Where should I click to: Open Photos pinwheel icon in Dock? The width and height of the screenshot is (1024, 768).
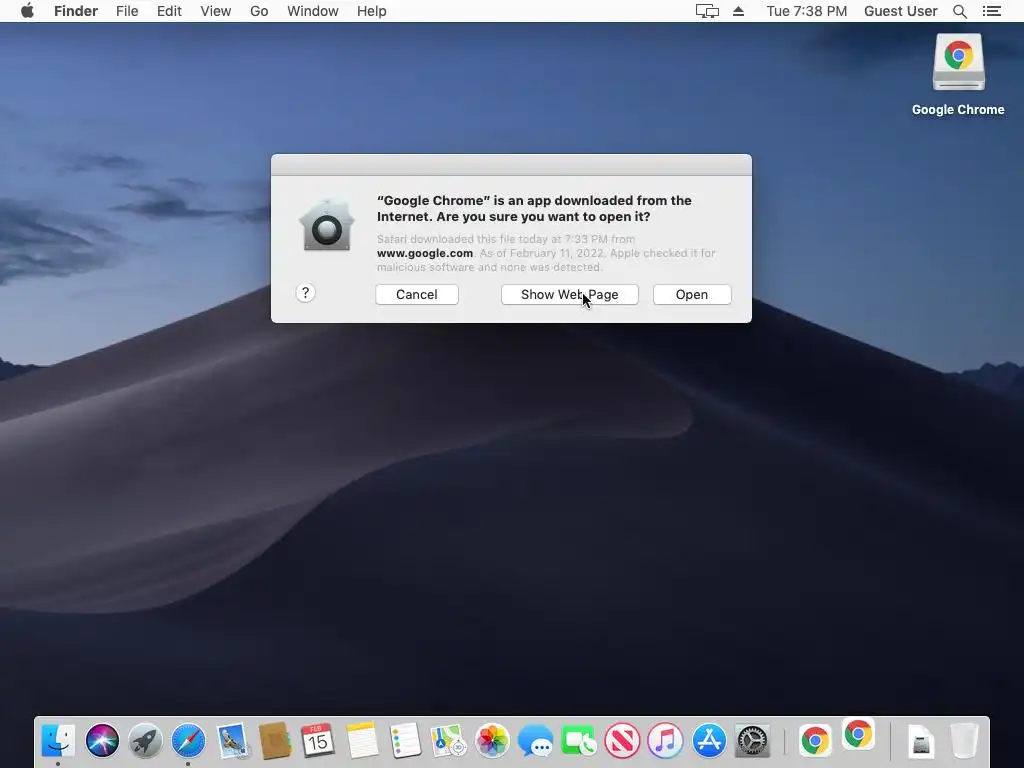492,741
